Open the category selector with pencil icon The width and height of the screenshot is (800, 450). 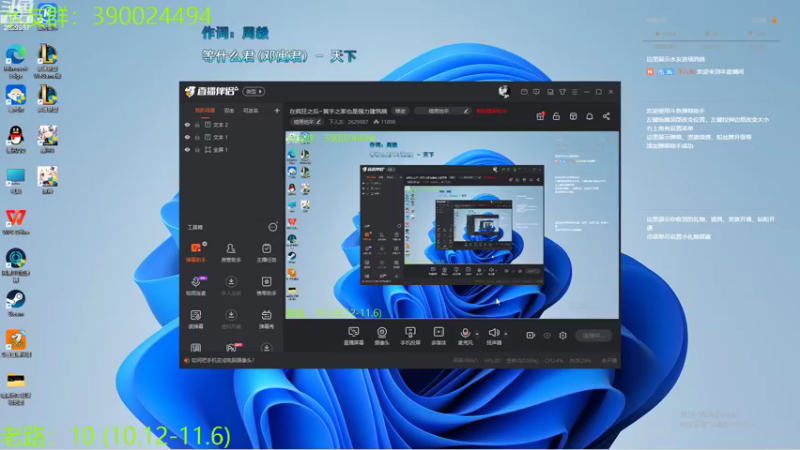pyautogui.click(x=442, y=111)
